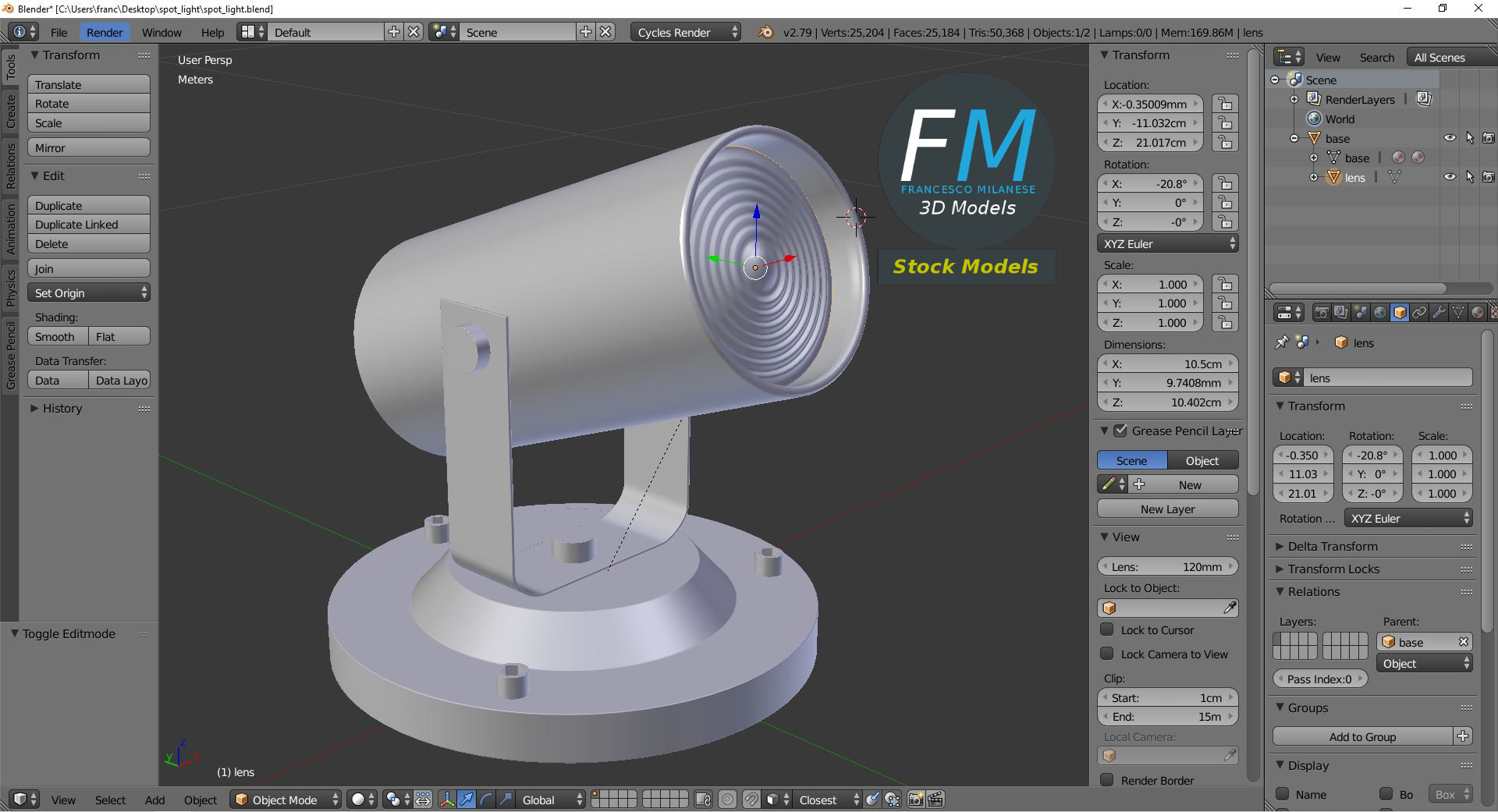Image resolution: width=1498 pixels, height=812 pixels.
Task: Open the Render menu
Action: coord(105,32)
